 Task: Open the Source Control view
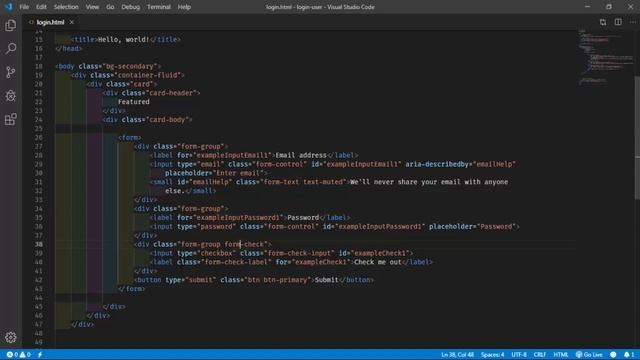tap(11, 72)
